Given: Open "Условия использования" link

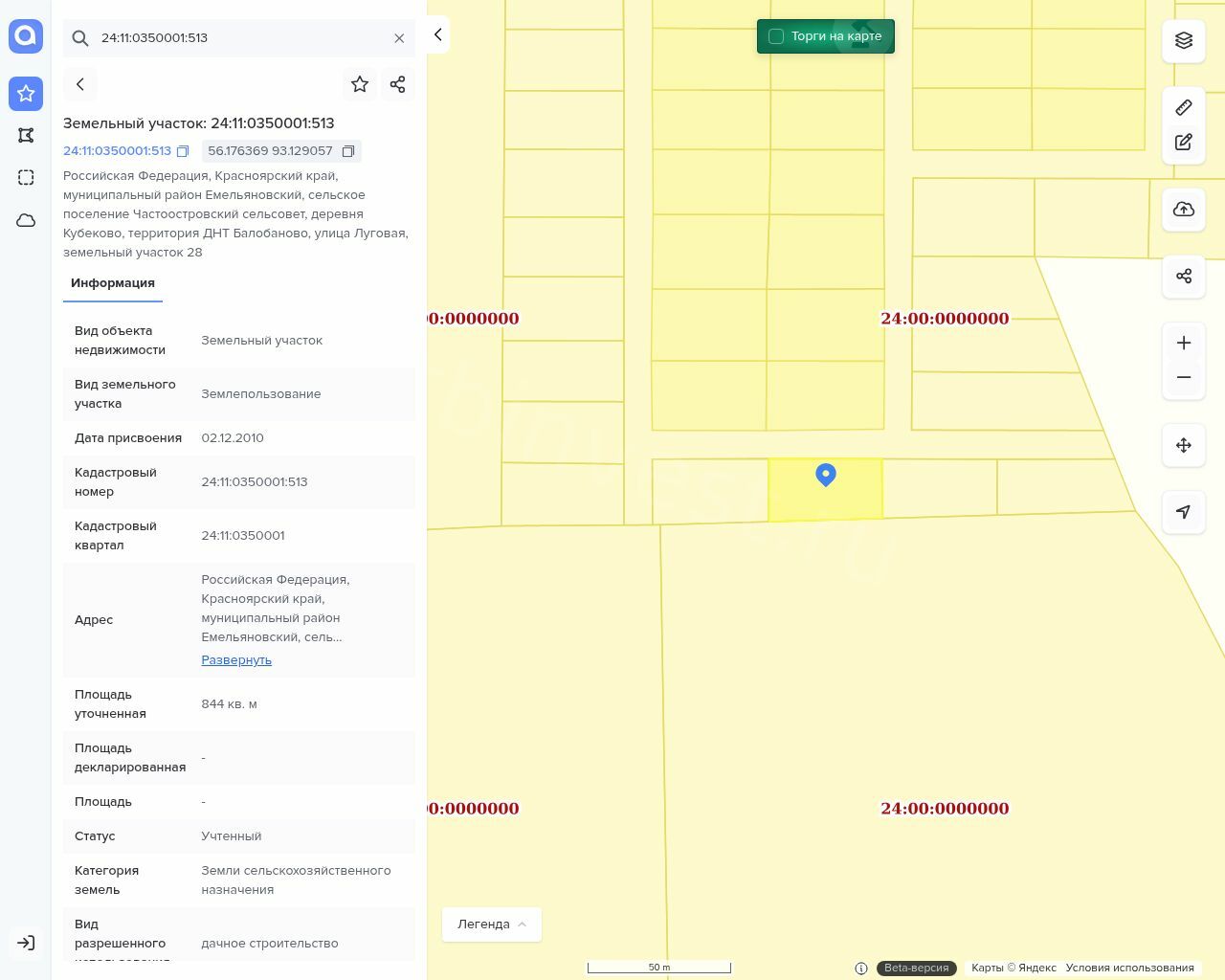Looking at the screenshot, I should pos(1129,968).
